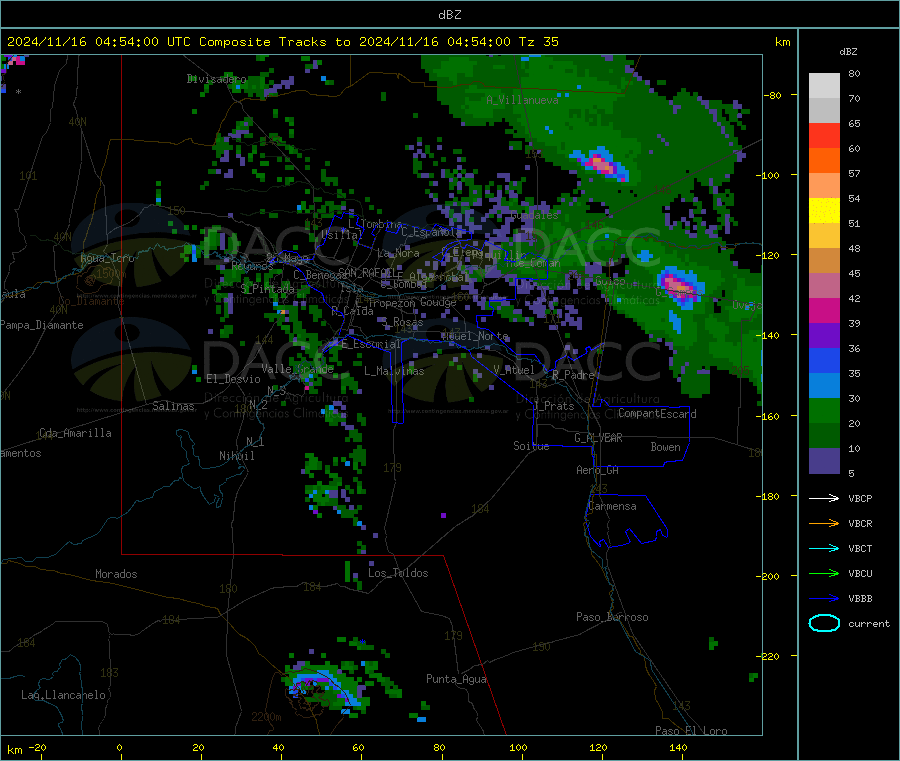Click the timestamp header text line

[x=283, y=42]
